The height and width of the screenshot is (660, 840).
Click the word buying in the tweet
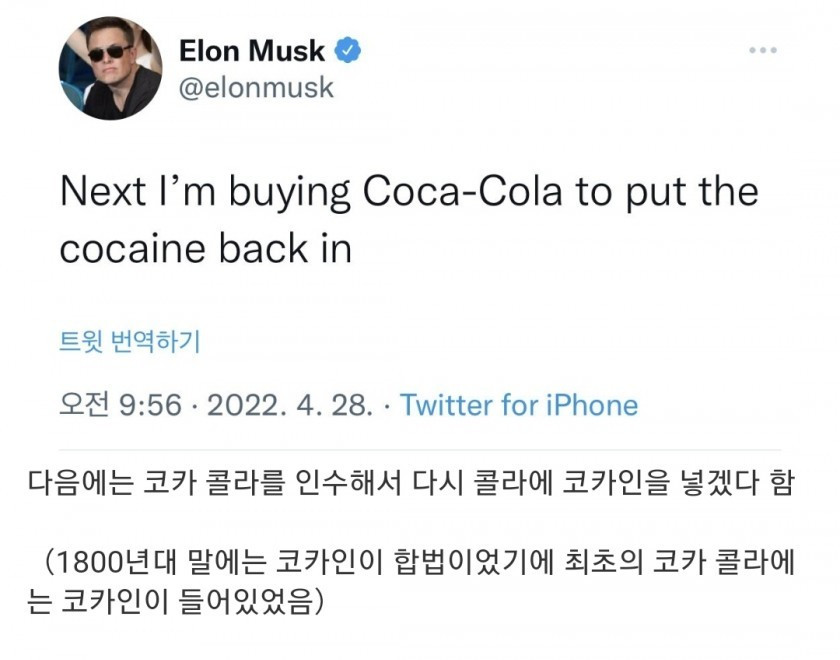[291, 192]
